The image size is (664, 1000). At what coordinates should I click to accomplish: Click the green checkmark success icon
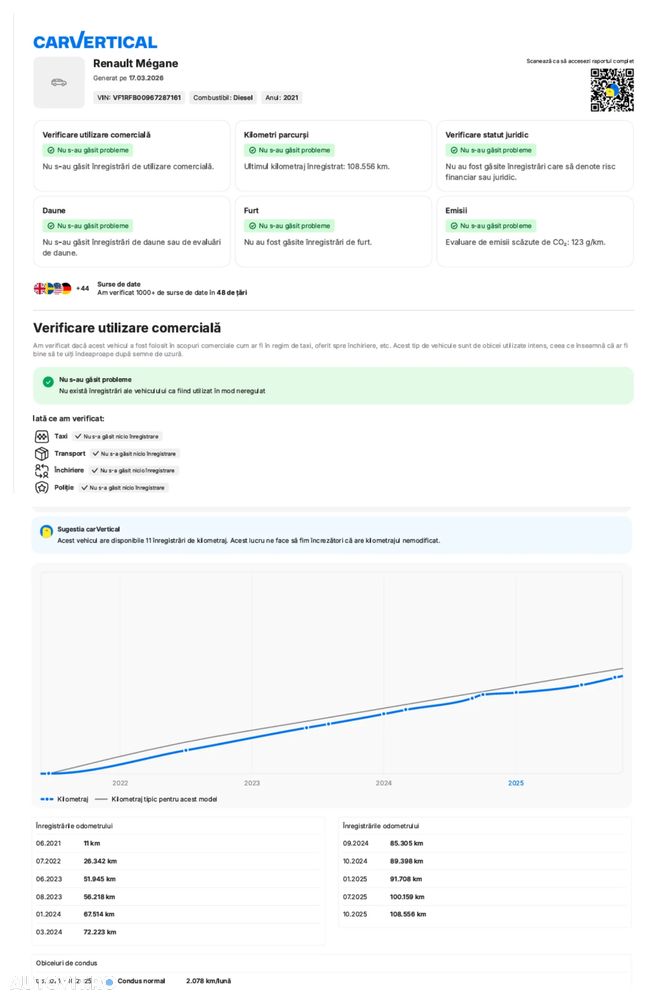tap(48, 381)
